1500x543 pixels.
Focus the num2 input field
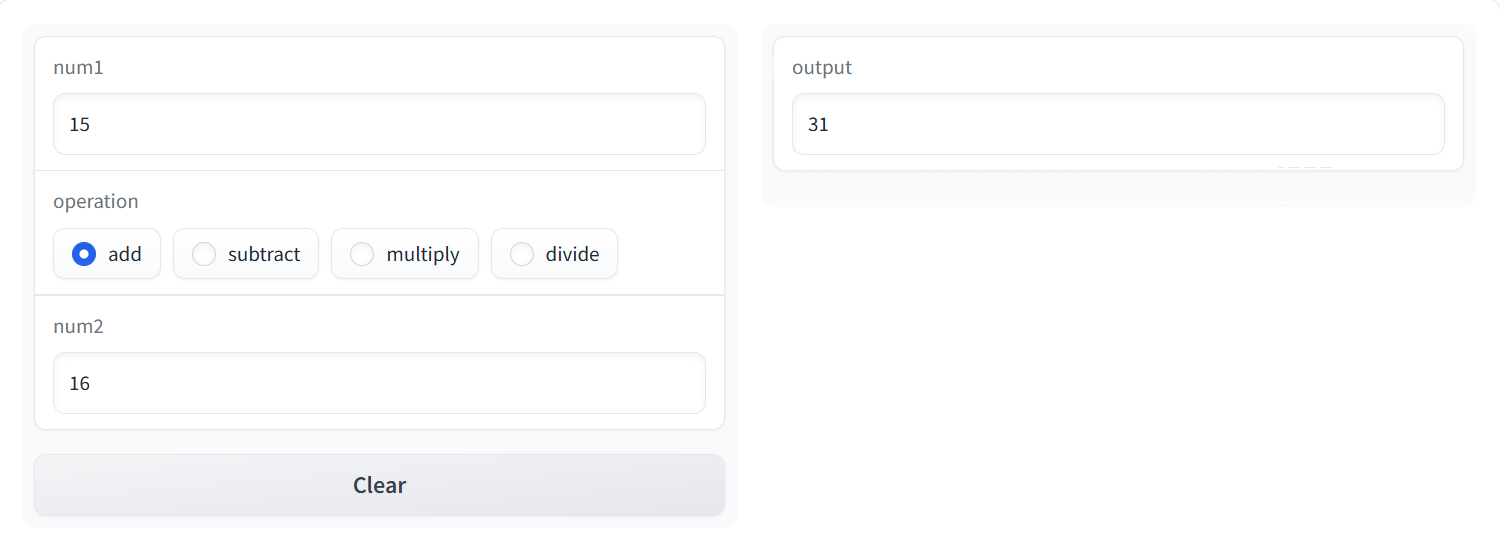pyautogui.click(x=379, y=383)
